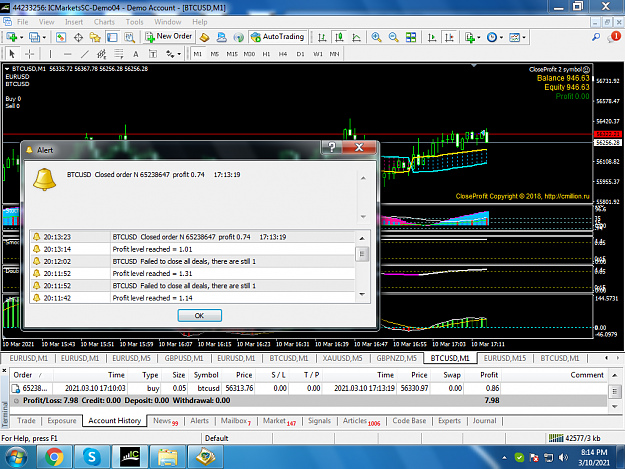Image resolution: width=625 pixels, height=469 pixels.
Task: Zoom out on the chart
Action: click(x=393, y=37)
